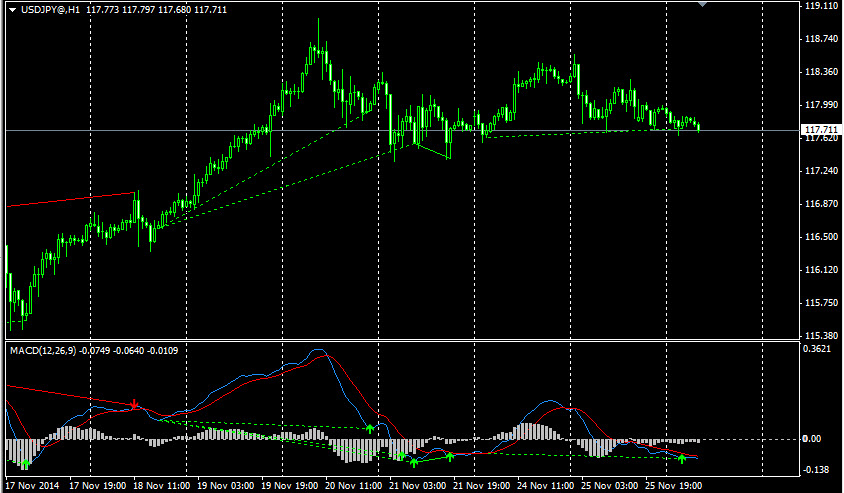This screenshot has width=844, height=493.
Task: Click the 0.00 MACD scale value
Action: [812, 439]
